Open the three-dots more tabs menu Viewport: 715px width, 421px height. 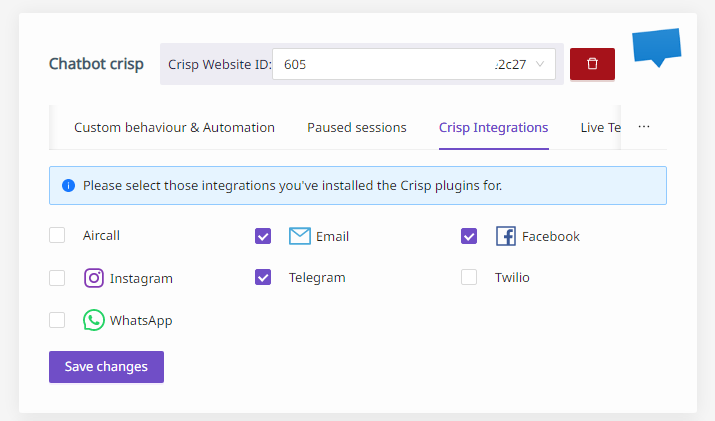[x=644, y=127]
